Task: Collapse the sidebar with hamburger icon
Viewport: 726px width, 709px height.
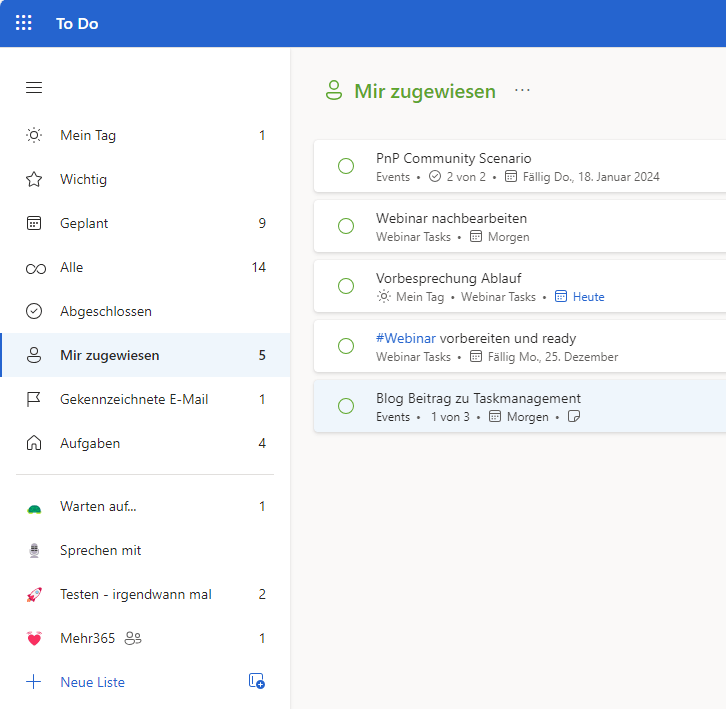Action: (x=34, y=88)
